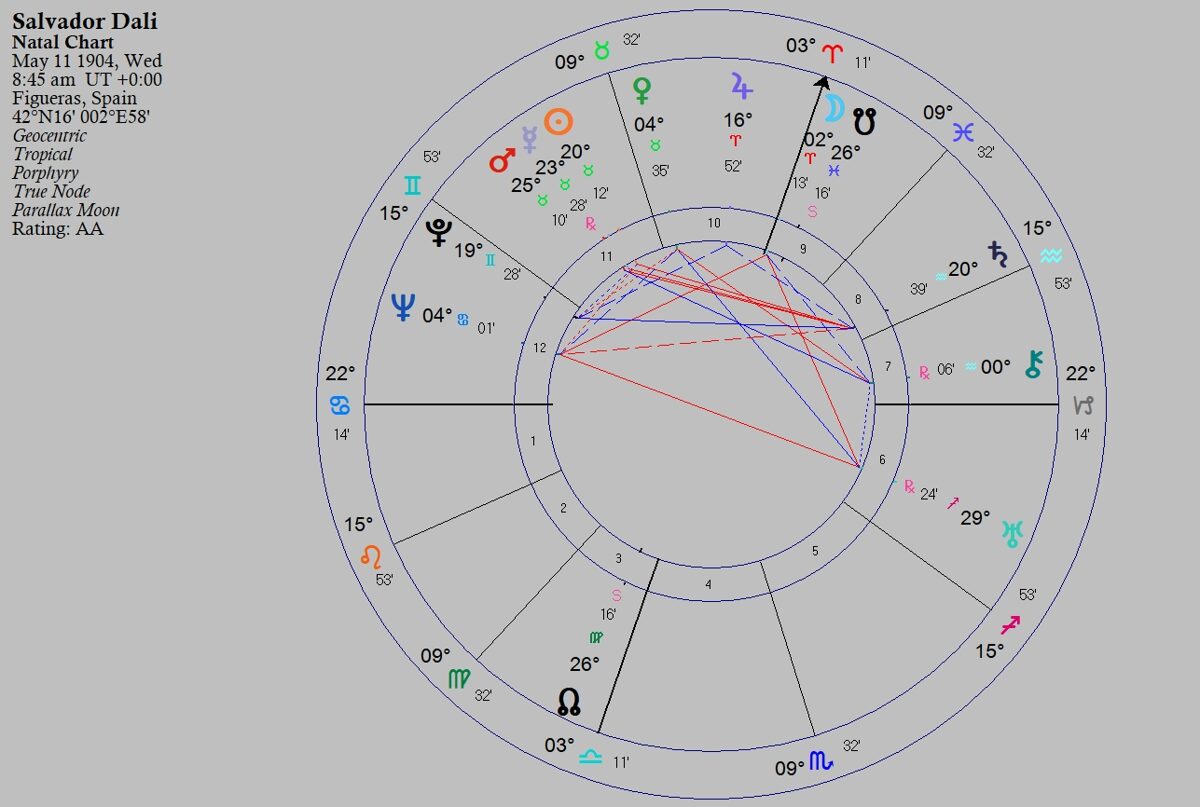Select the retrograde symbol beside Uranus's 24'

coord(909,487)
